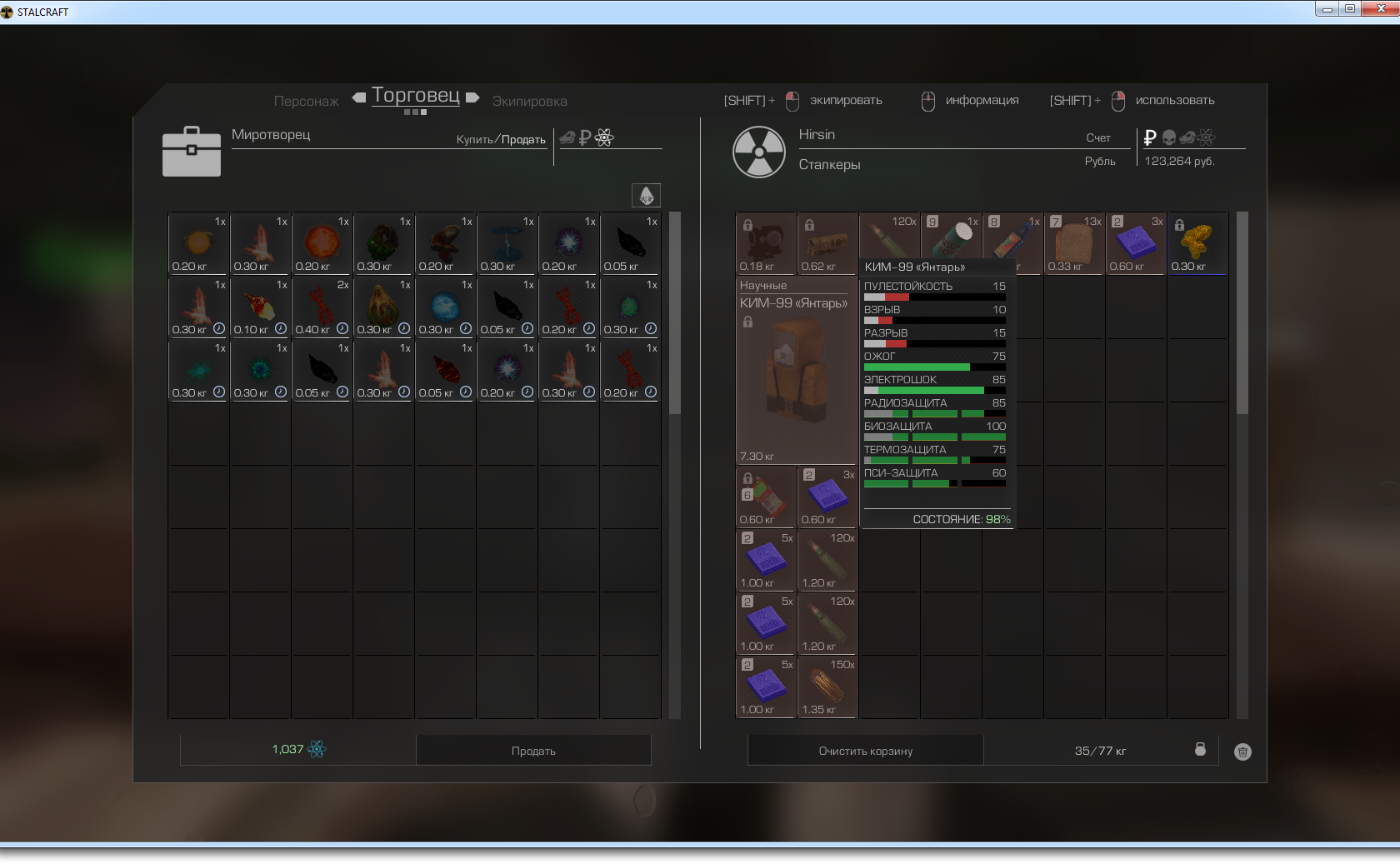Click the 1,037 sale total value

pyautogui.click(x=287, y=749)
